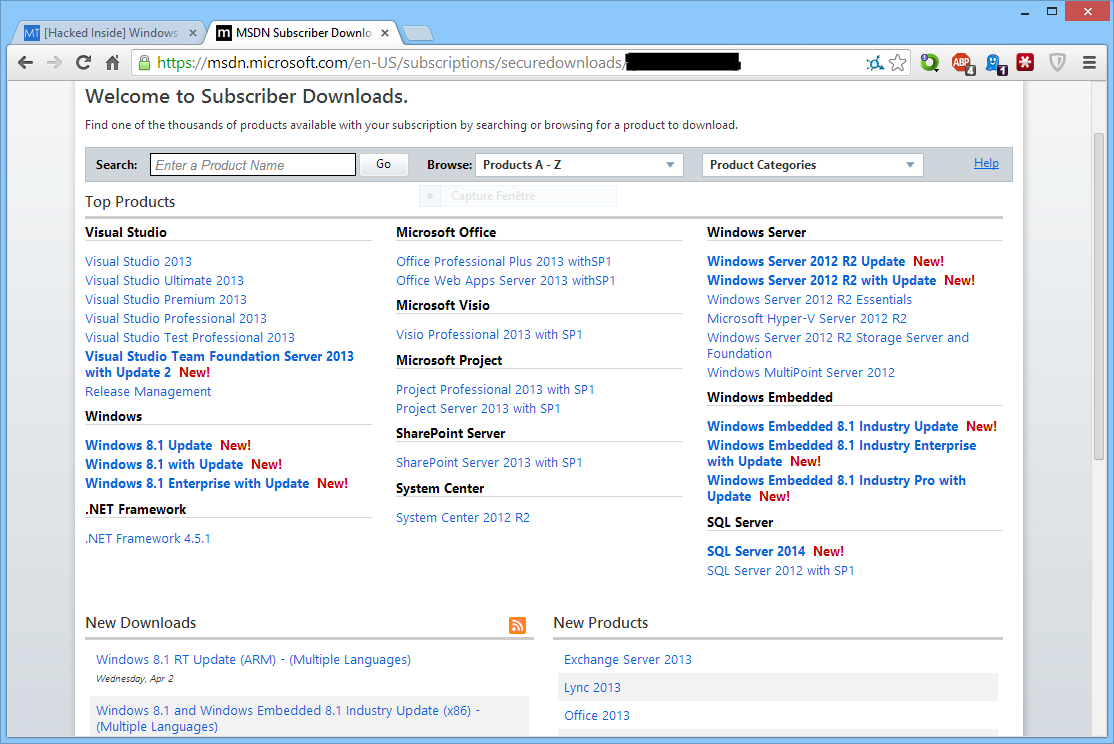1114x744 pixels.
Task: Click the RSS feed icon for New Downloads
Action: coord(517,625)
